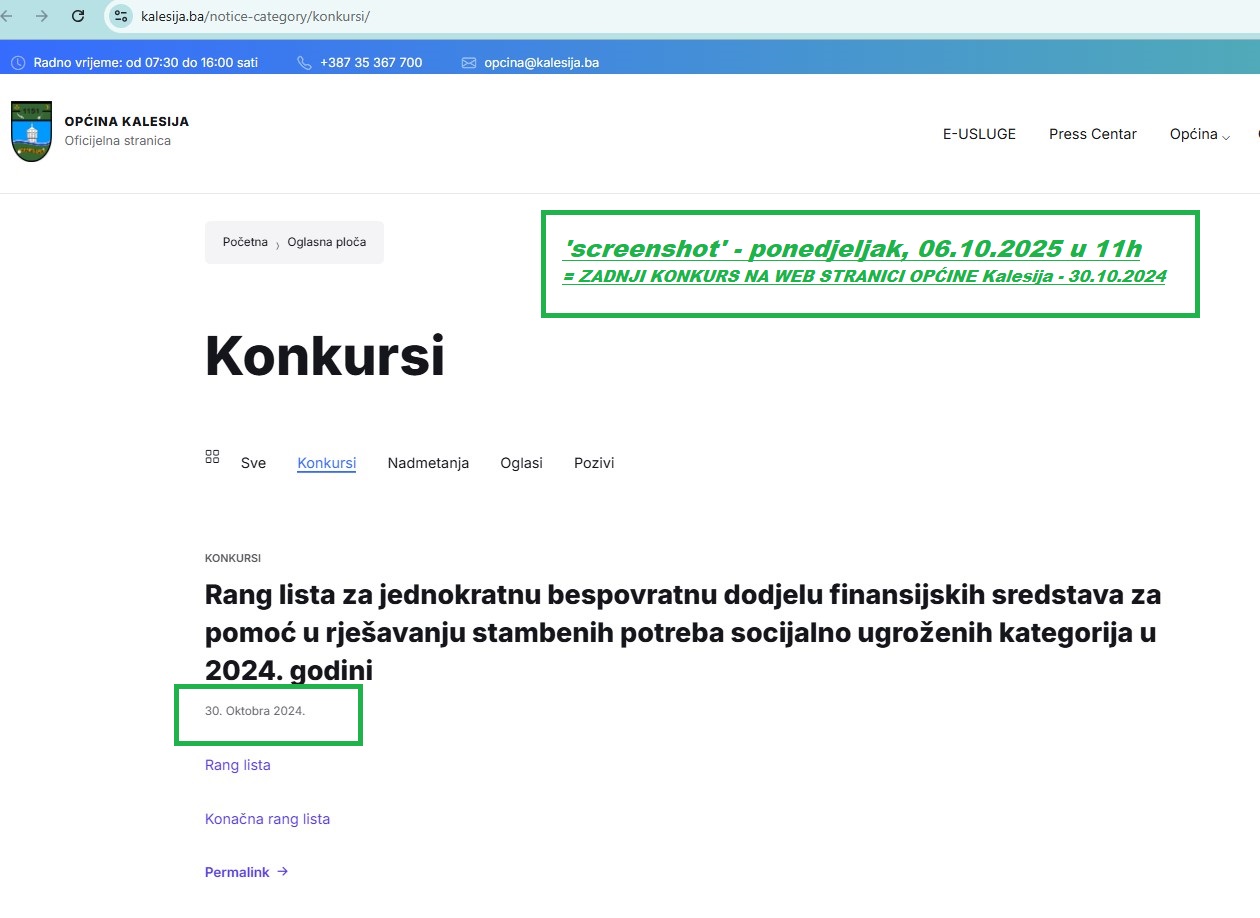Expand the Općina dropdown menu
This screenshot has width=1260, height=918.
tap(1199, 134)
